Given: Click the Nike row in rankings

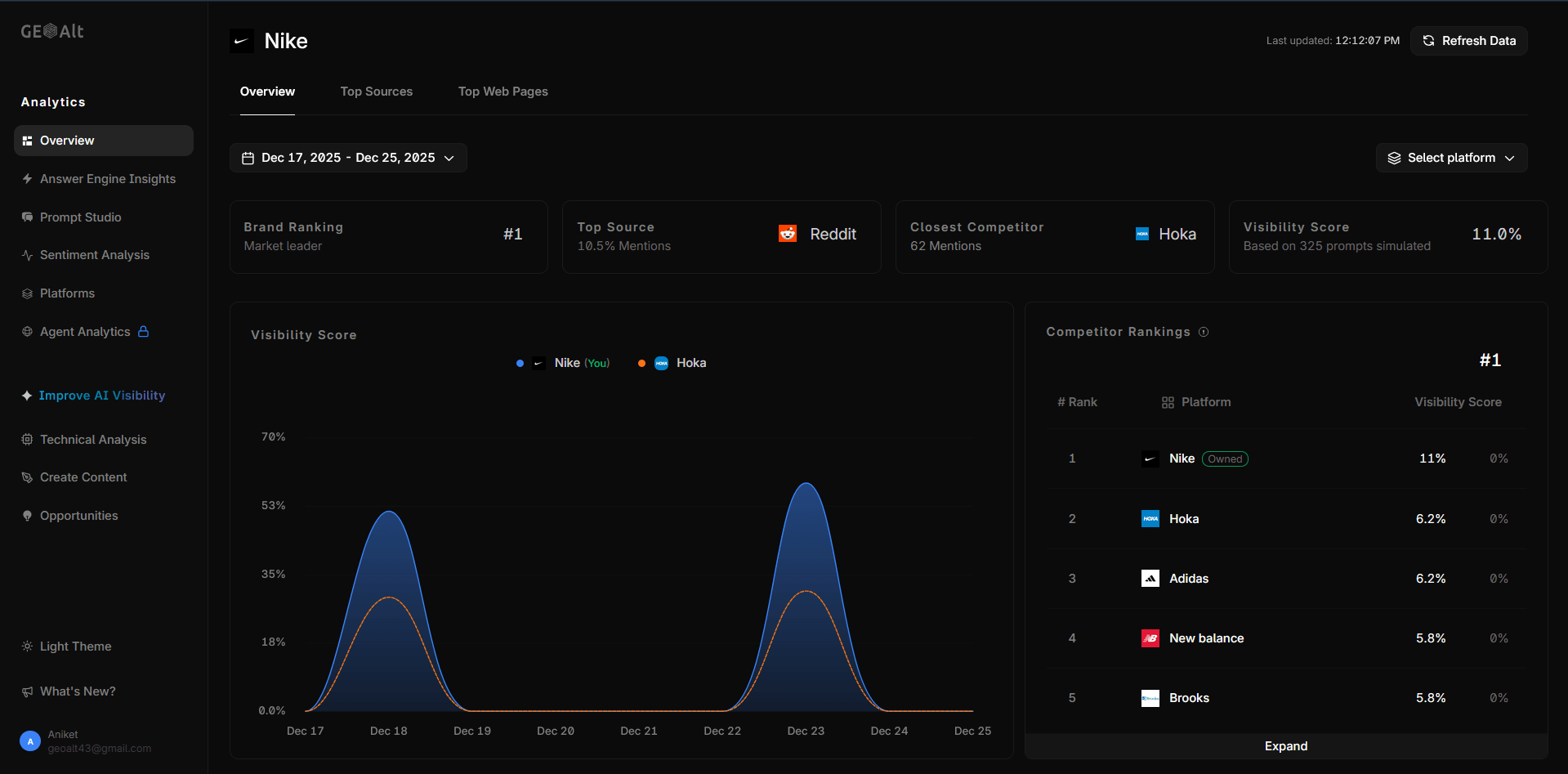Looking at the screenshot, I should click(1286, 459).
